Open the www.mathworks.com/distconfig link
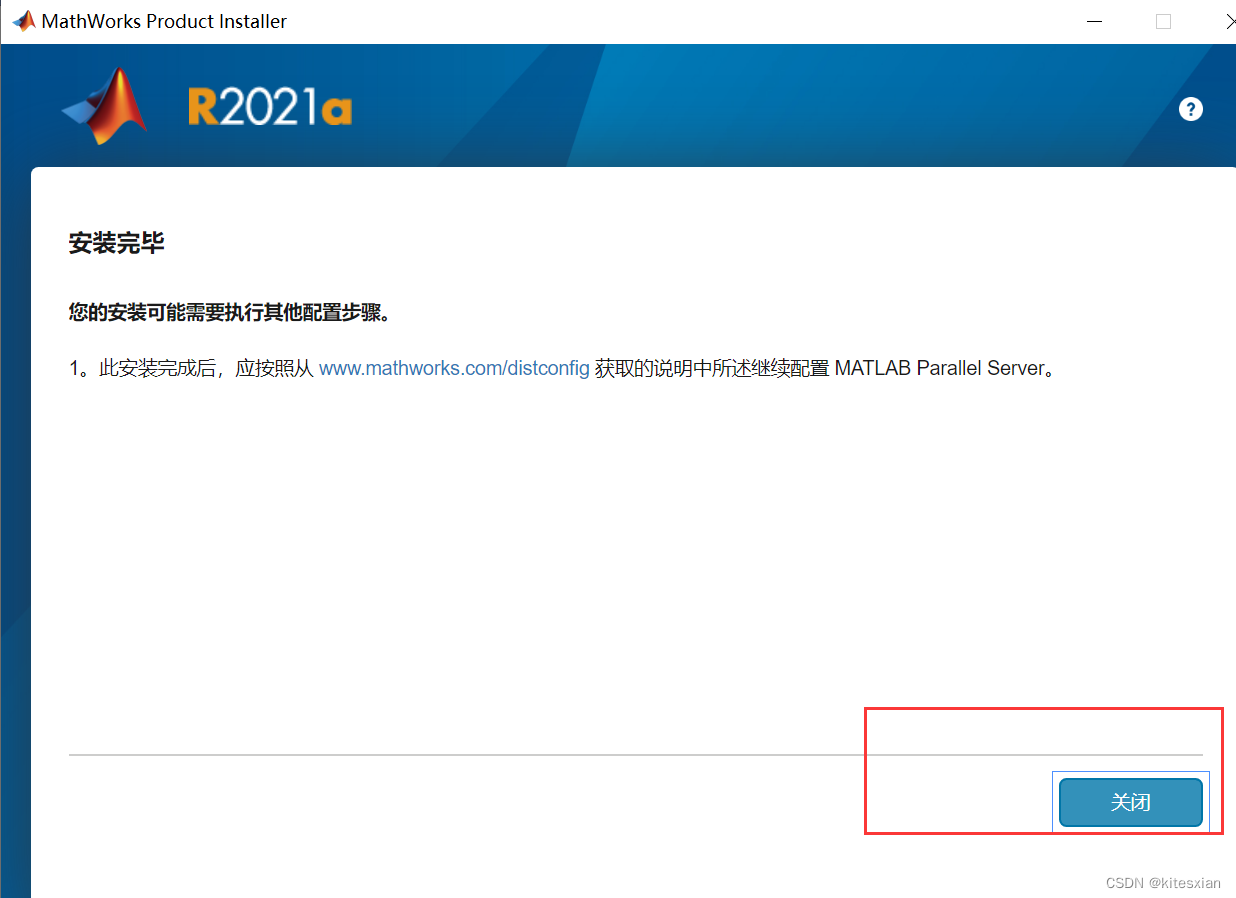1236x898 pixels. (x=454, y=368)
